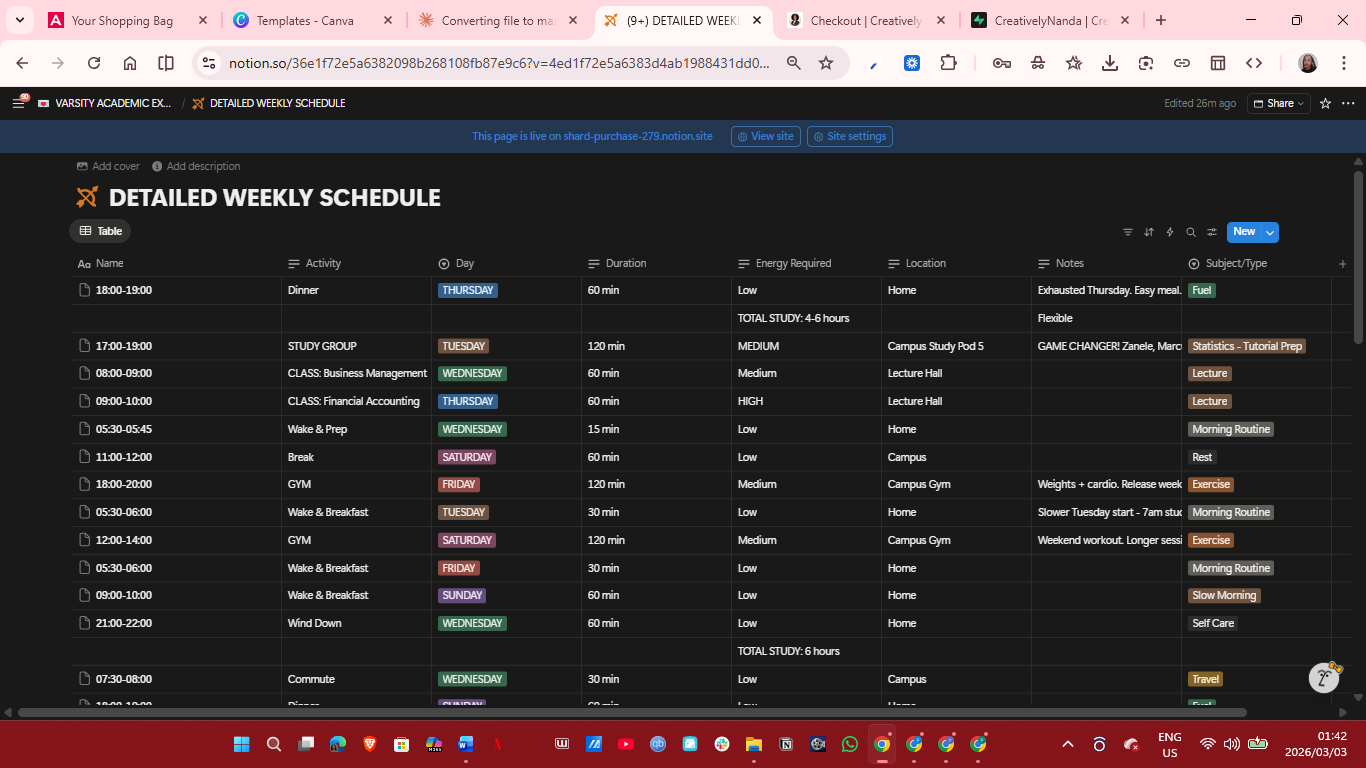The height and width of the screenshot is (768, 1366).
Task: Select the Table view tab
Action: click(99, 231)
